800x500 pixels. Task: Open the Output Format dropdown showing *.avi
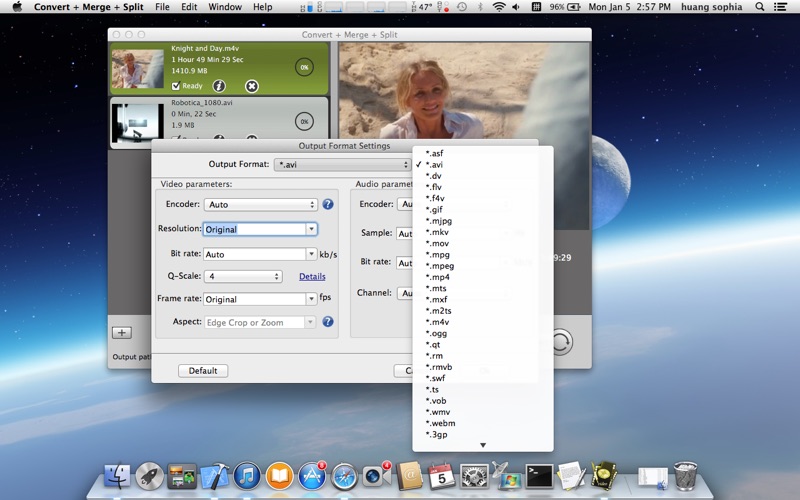342,164
